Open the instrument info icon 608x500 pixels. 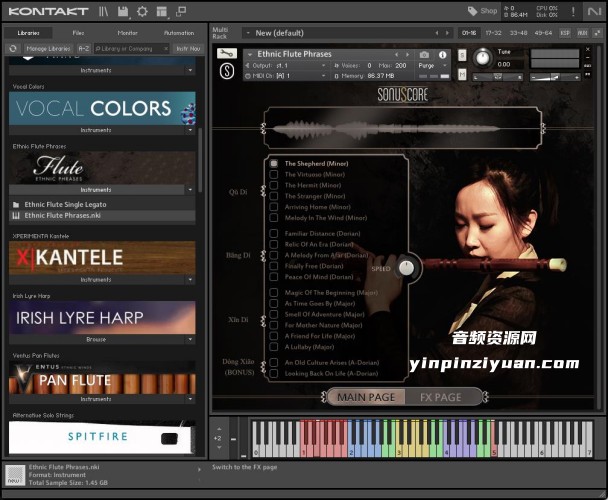[442, 54]
